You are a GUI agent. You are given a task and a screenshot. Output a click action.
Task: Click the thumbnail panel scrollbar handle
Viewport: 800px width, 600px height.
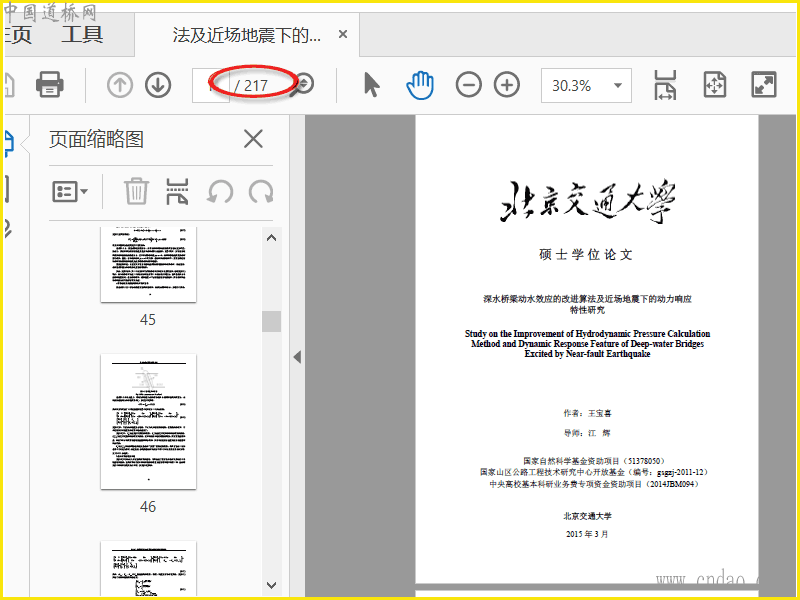pyautogui.click(x=271, y=321)
